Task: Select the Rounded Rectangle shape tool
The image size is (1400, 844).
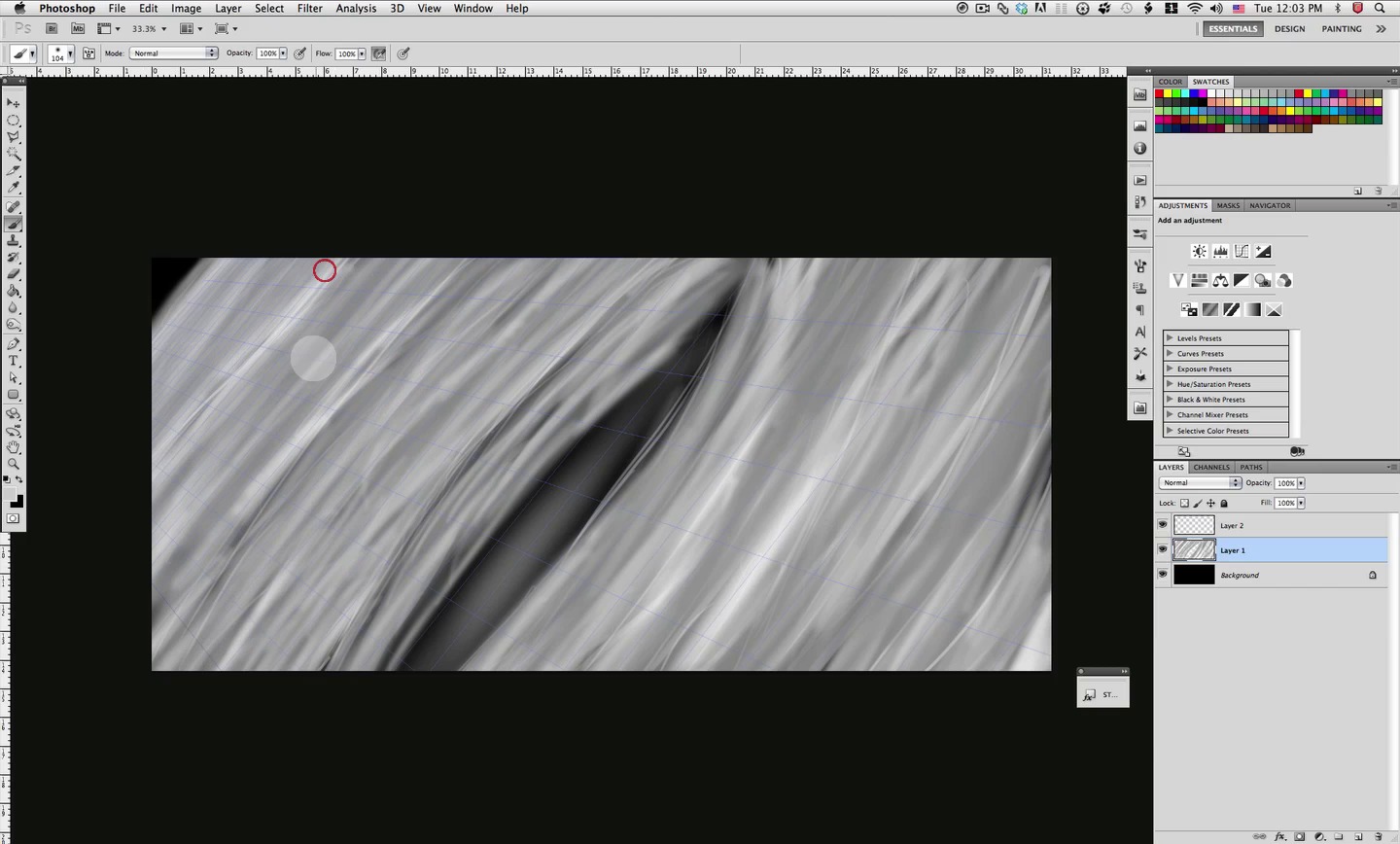Action: pos(14,395)
